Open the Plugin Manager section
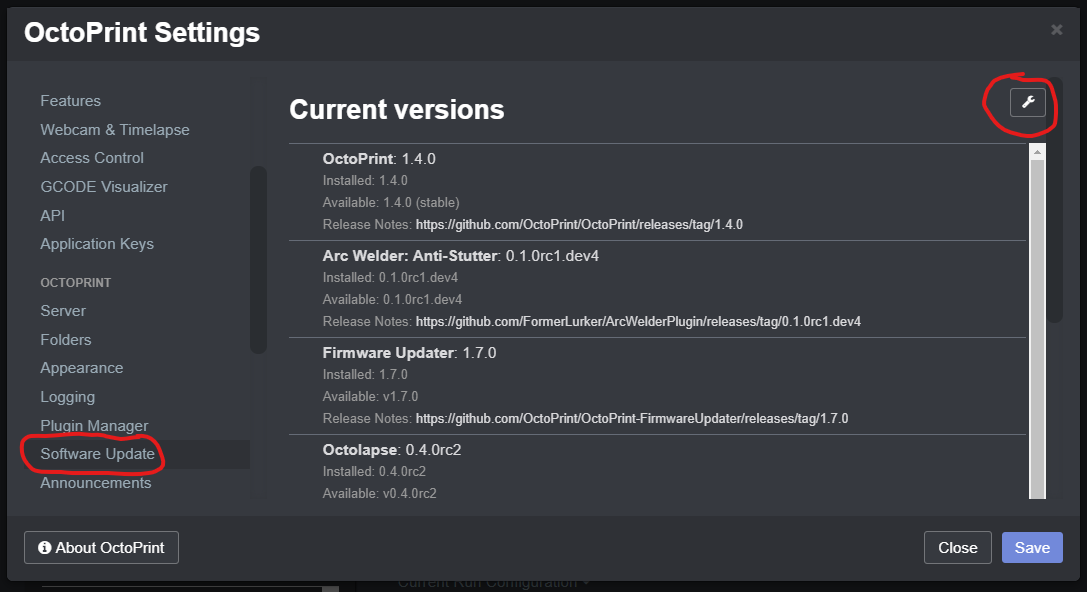1087x592 pixels. (93, 425)
